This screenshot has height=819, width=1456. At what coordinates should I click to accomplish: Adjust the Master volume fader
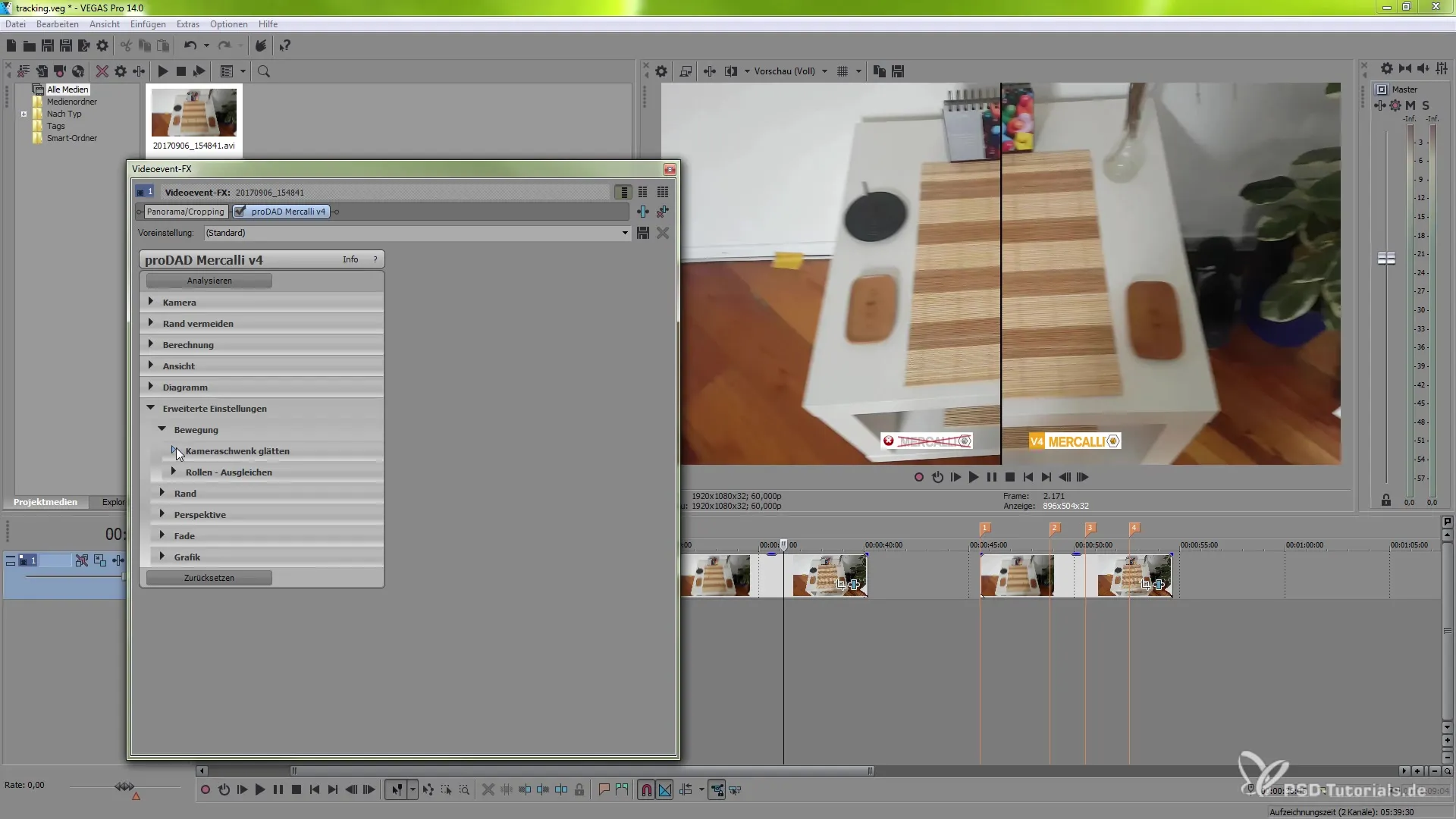1386,259
